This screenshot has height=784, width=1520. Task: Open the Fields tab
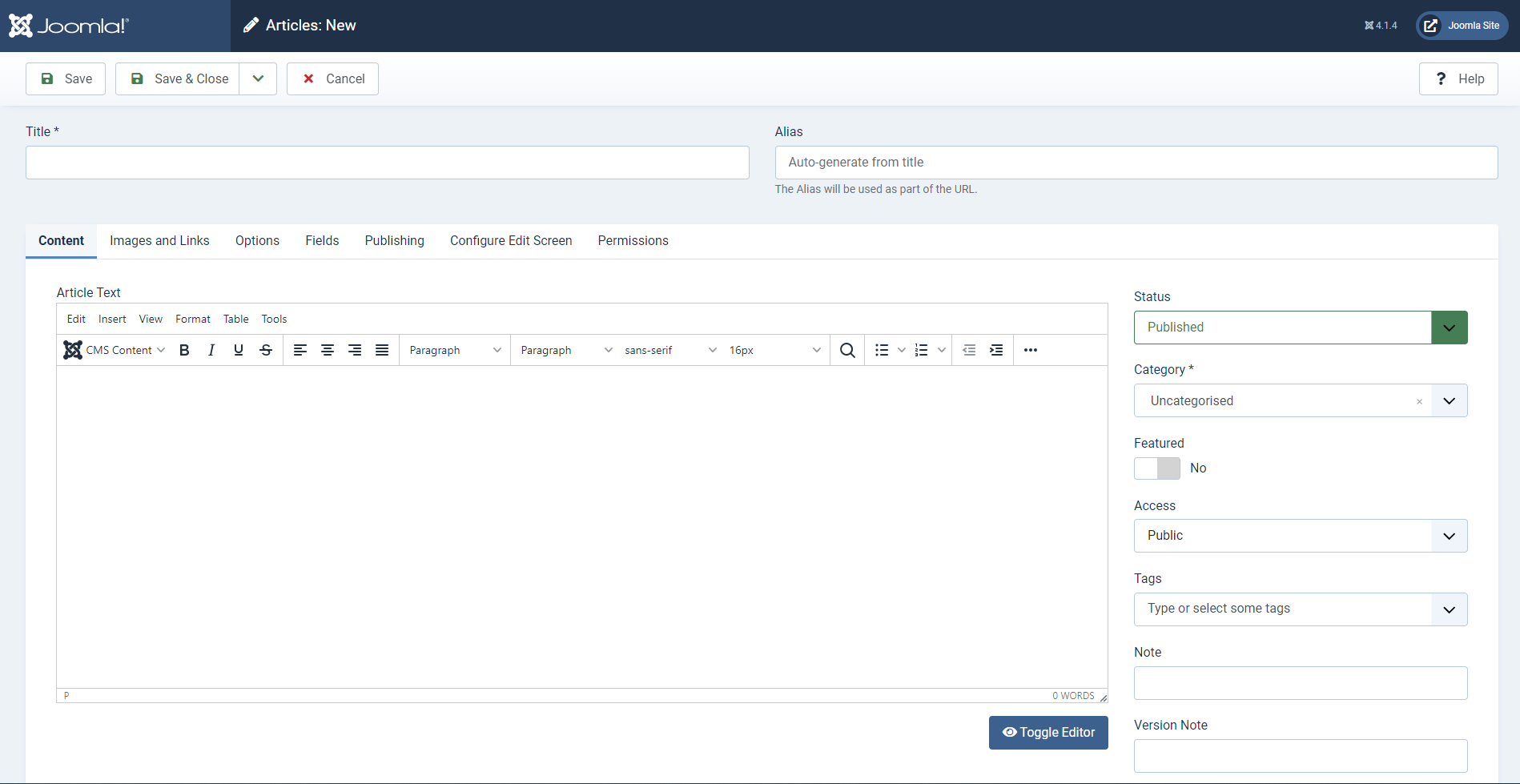322,241
